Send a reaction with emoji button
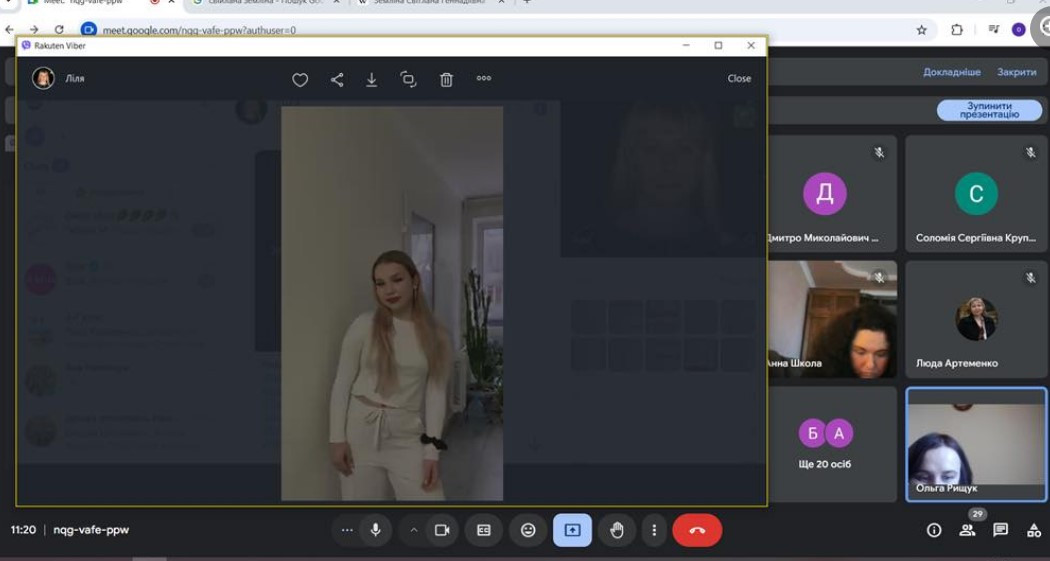1050x561 pixels. pos(528,530)
